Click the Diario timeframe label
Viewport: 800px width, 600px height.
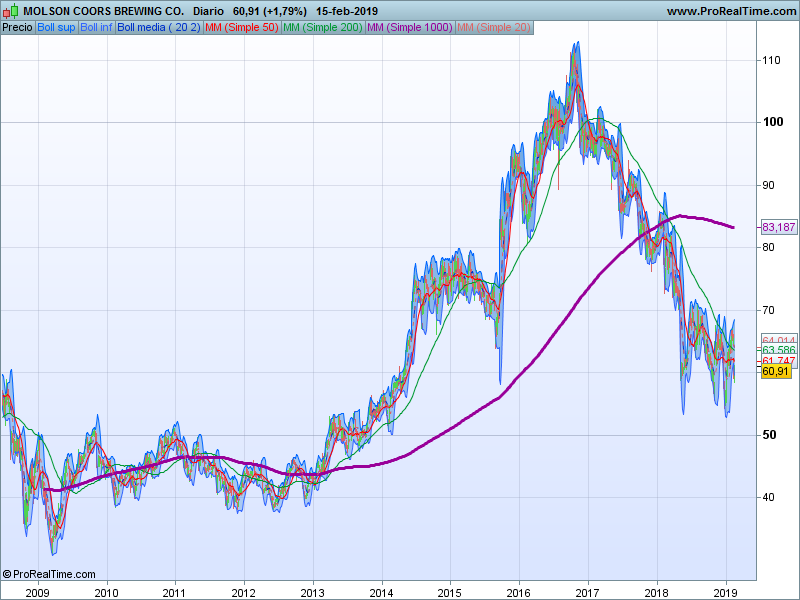coord(208,11)
